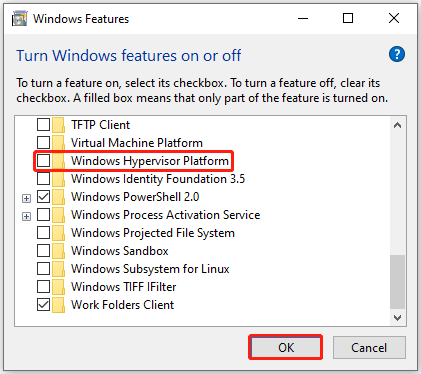Image resolution: width=421 pixels, height=374 pixels.
Task: Click the Windows Features title bar icon
Action: click(x=19, y=18)
